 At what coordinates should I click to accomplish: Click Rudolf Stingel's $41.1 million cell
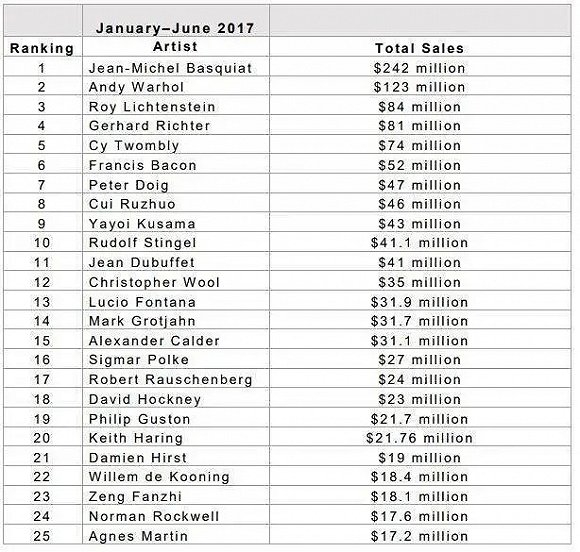[420, 242]
